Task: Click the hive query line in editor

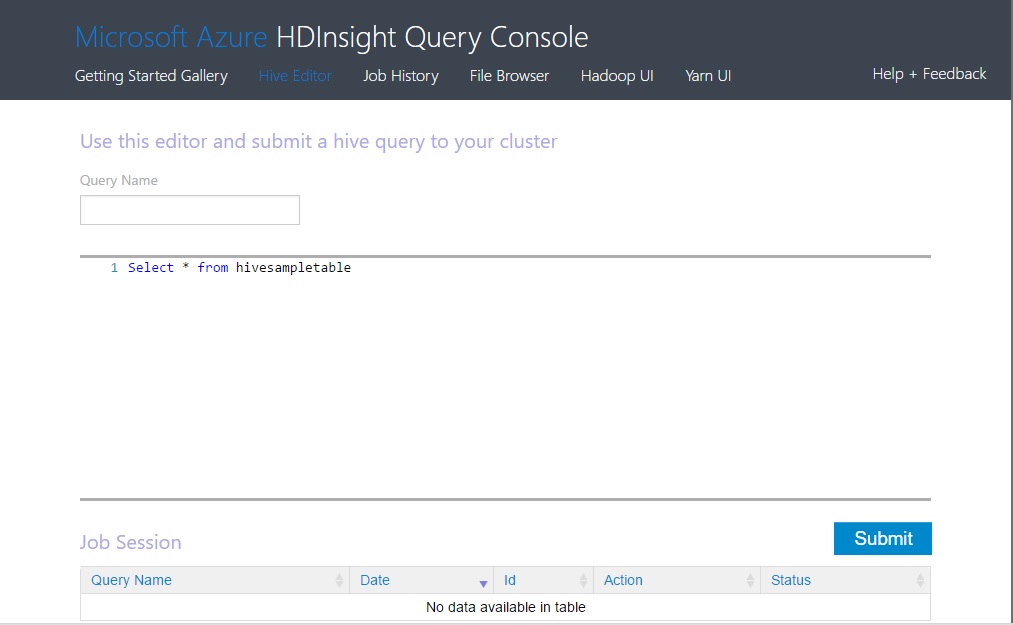Action: click(239, 268)
